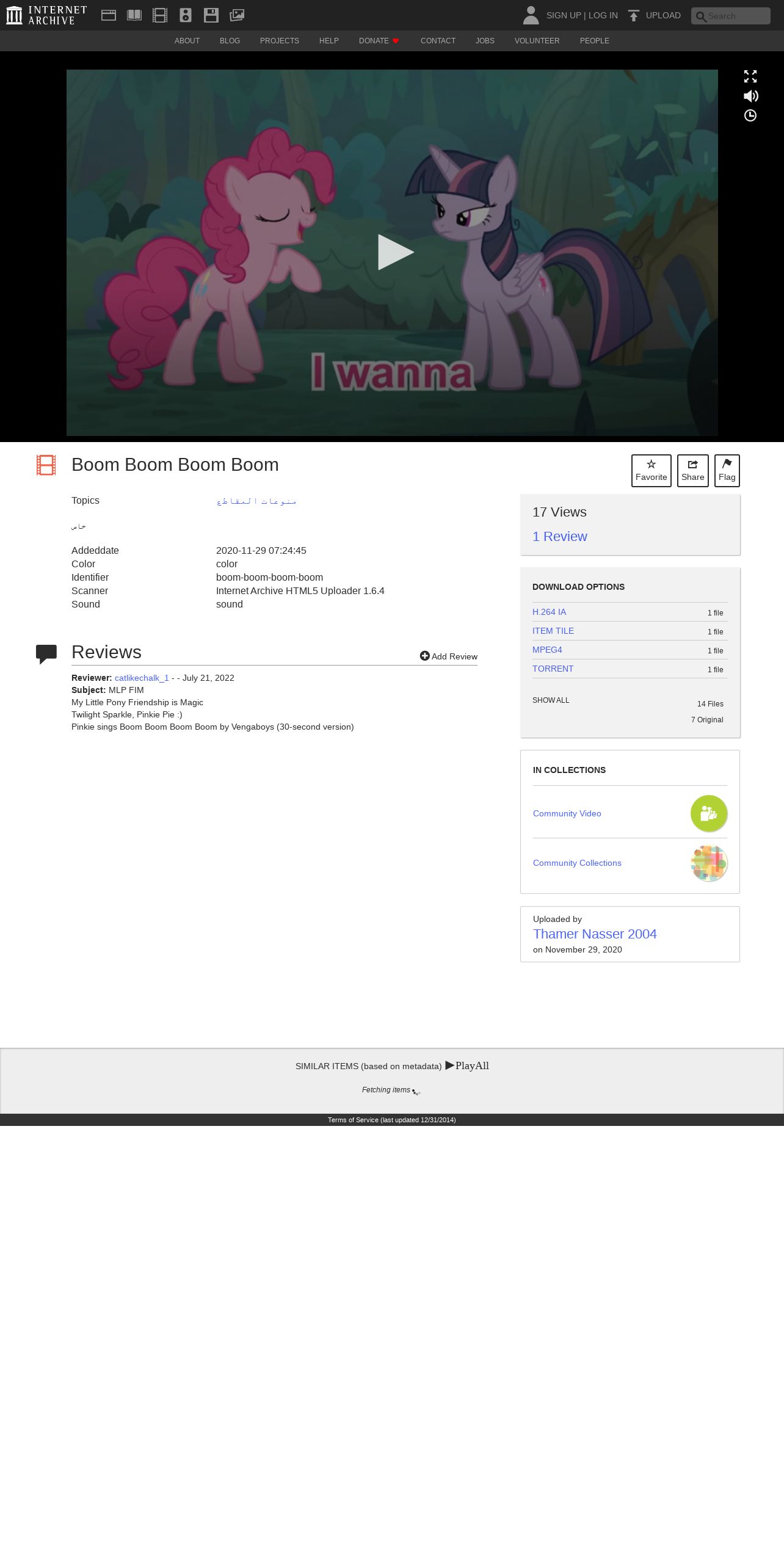Open the Web (Wayback) icon in top bar
The width and height of the screenshot is (784, 1568).
(x=109, y=15)
